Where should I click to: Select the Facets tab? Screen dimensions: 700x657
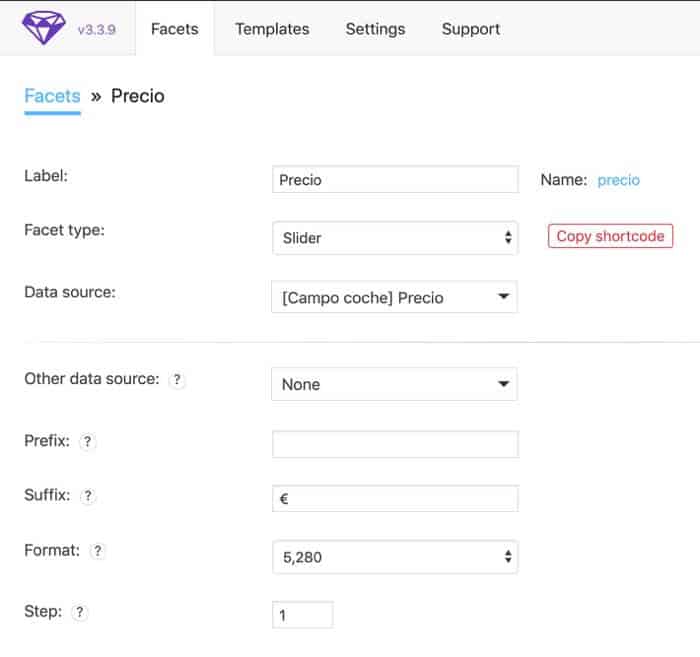pyautogui.click(x=175, y=29)
